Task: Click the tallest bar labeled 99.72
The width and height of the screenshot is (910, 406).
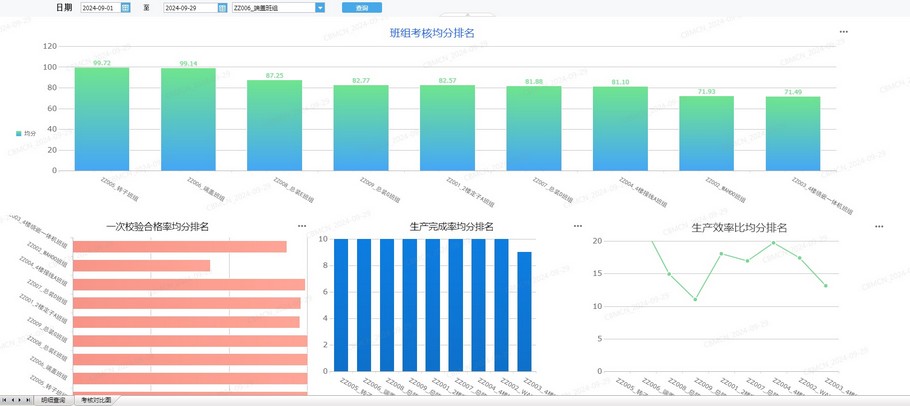Action: (102, 119)
